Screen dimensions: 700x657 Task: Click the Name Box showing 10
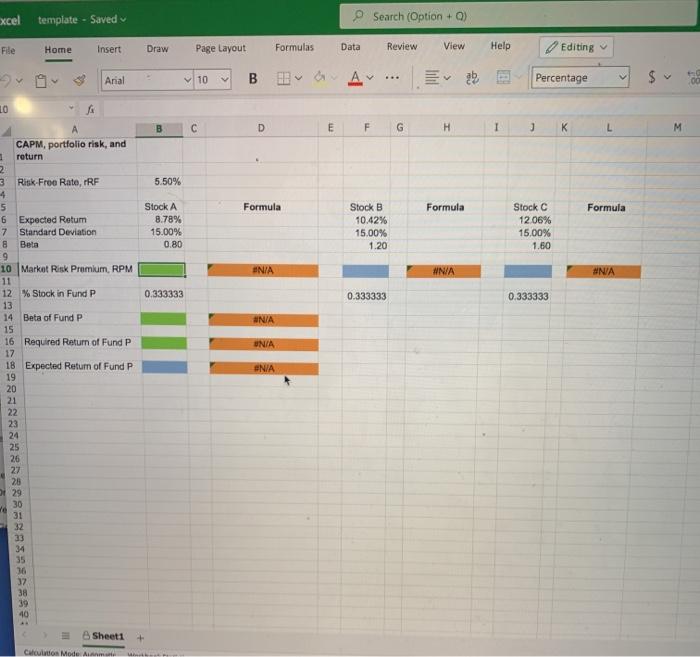click(x=38, y=108)
